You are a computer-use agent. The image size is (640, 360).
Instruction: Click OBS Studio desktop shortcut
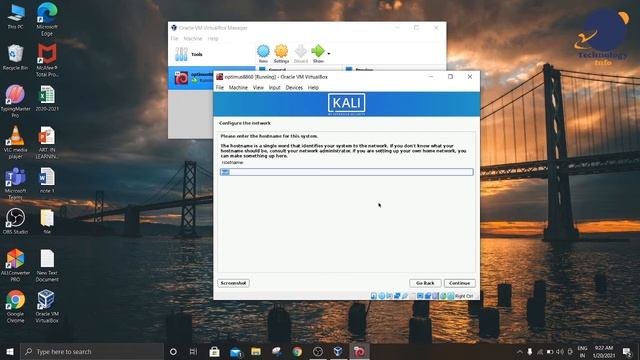[16, 221]
